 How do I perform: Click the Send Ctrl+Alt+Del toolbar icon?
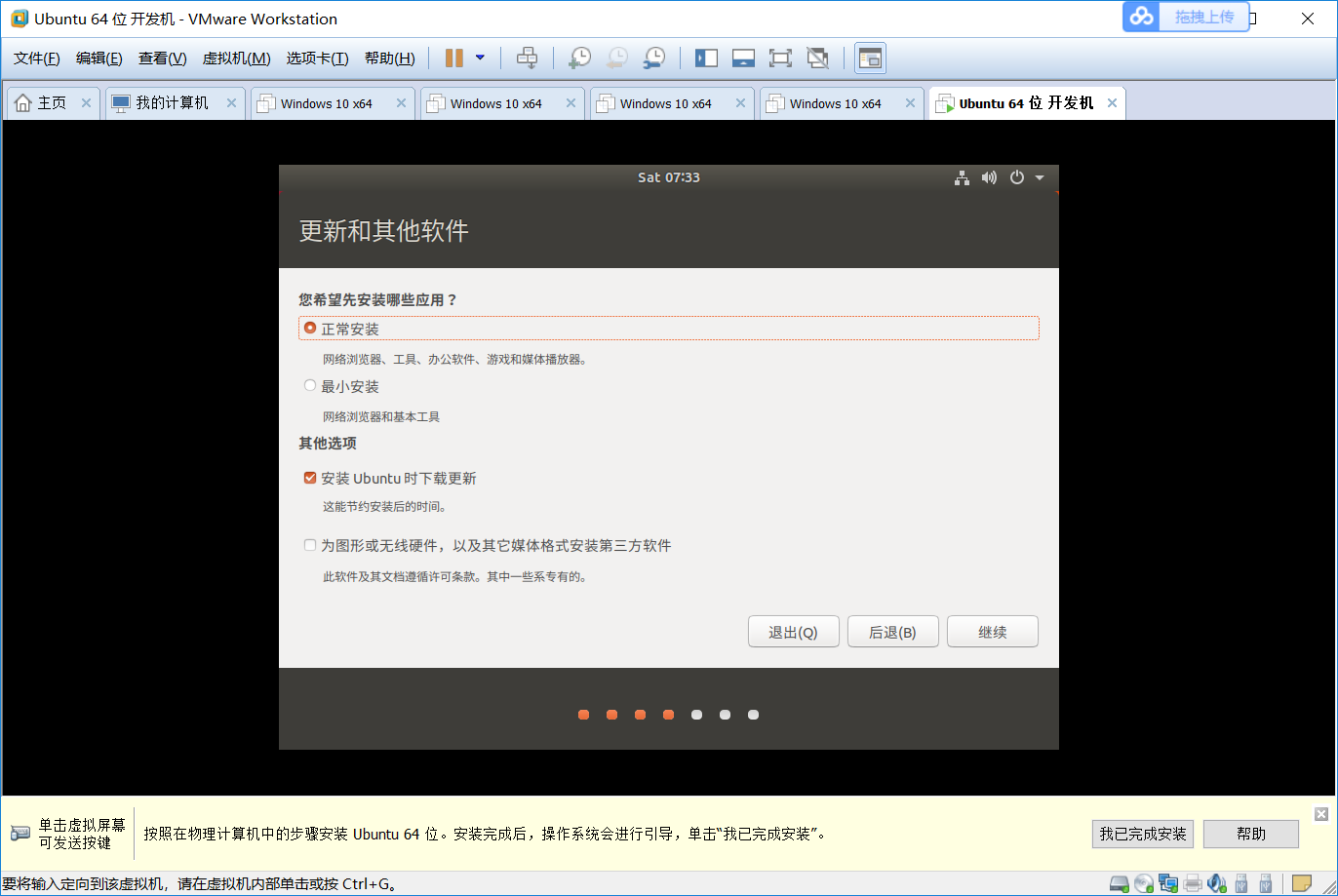[527, 58]
